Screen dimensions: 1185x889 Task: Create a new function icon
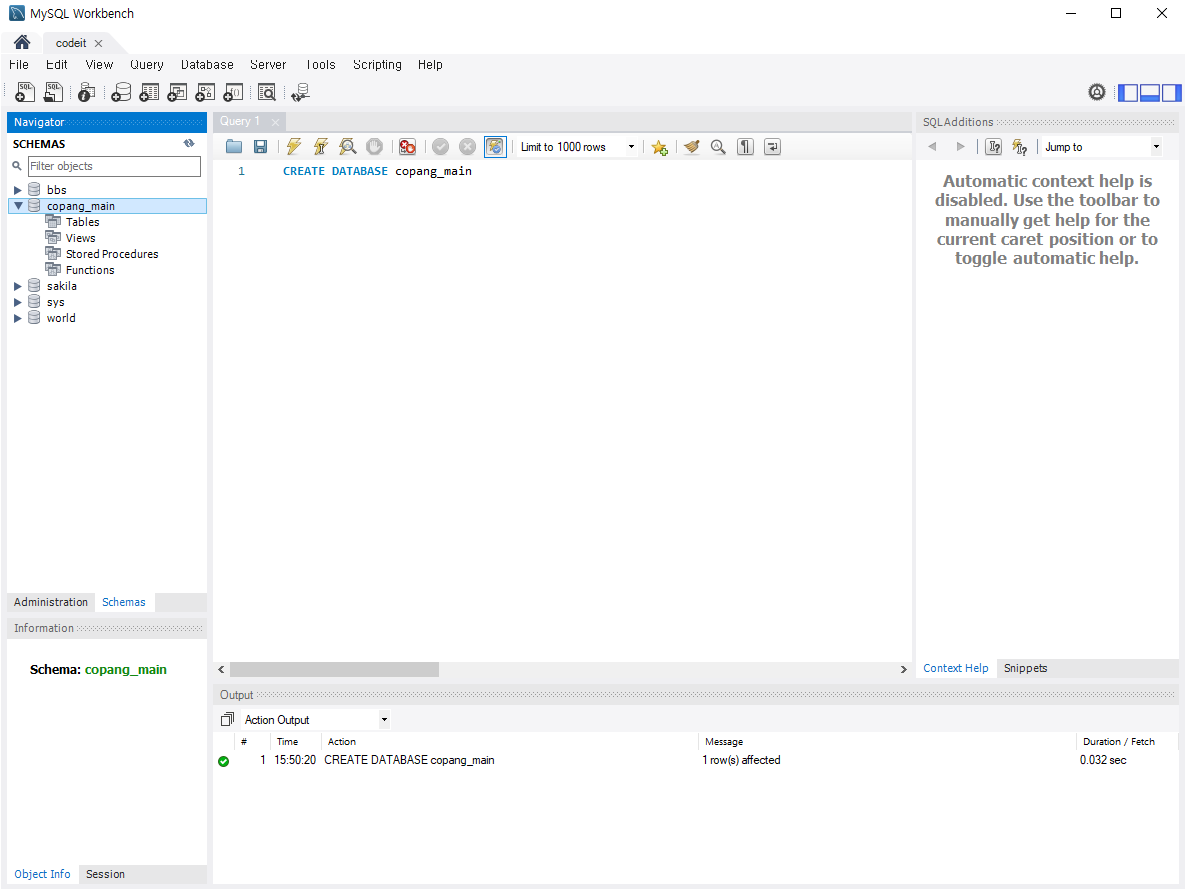coord(233,92)
